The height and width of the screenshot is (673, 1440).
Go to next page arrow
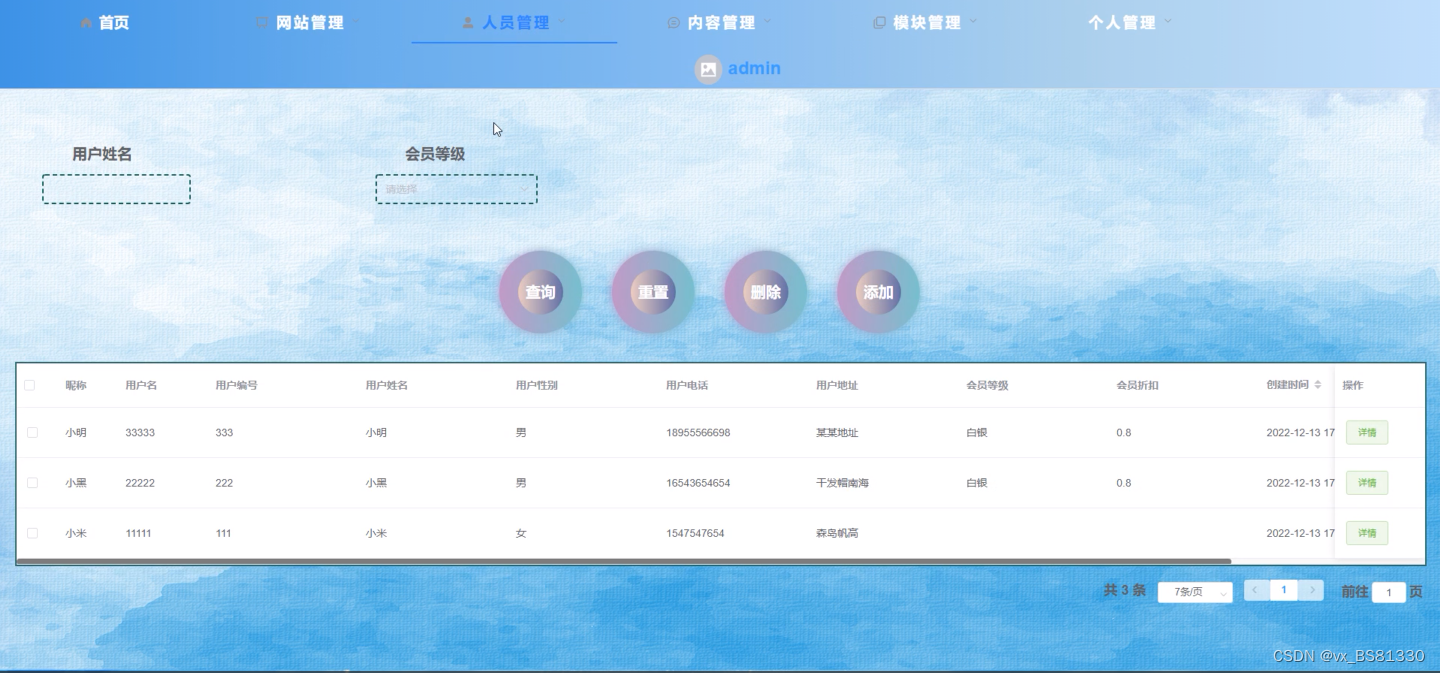[x=1312, y=590]
